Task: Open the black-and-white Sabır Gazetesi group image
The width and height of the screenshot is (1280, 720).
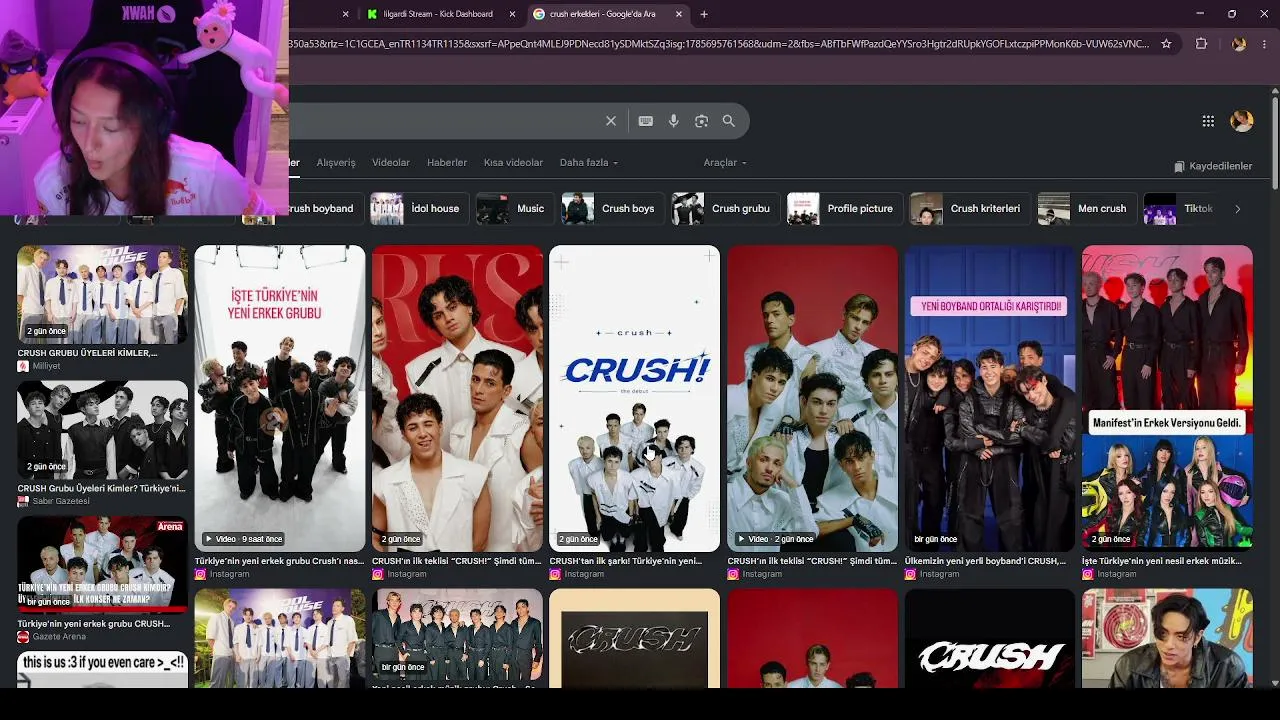Action: pos(102,431)
